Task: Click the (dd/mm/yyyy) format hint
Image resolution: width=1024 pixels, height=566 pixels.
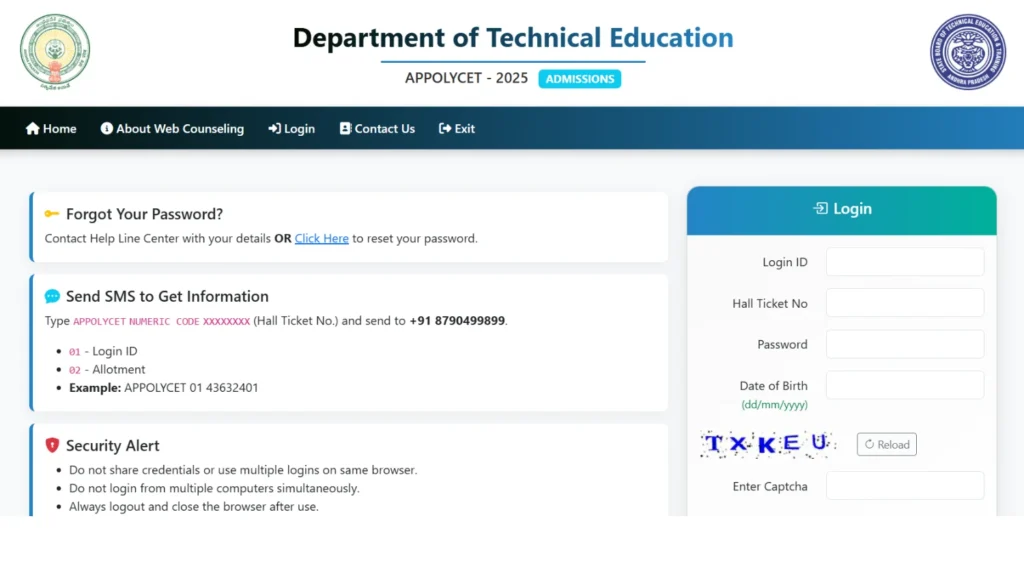Action: pyautogui.click(x=775, y=405)
